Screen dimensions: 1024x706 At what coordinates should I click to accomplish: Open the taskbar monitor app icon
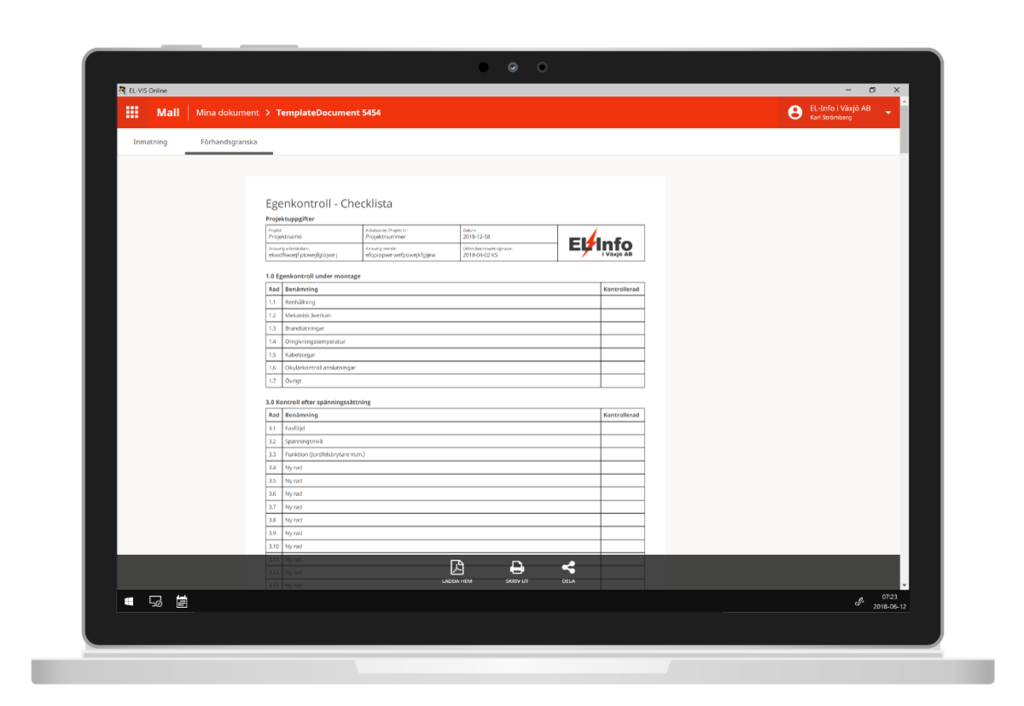(155, 602)
